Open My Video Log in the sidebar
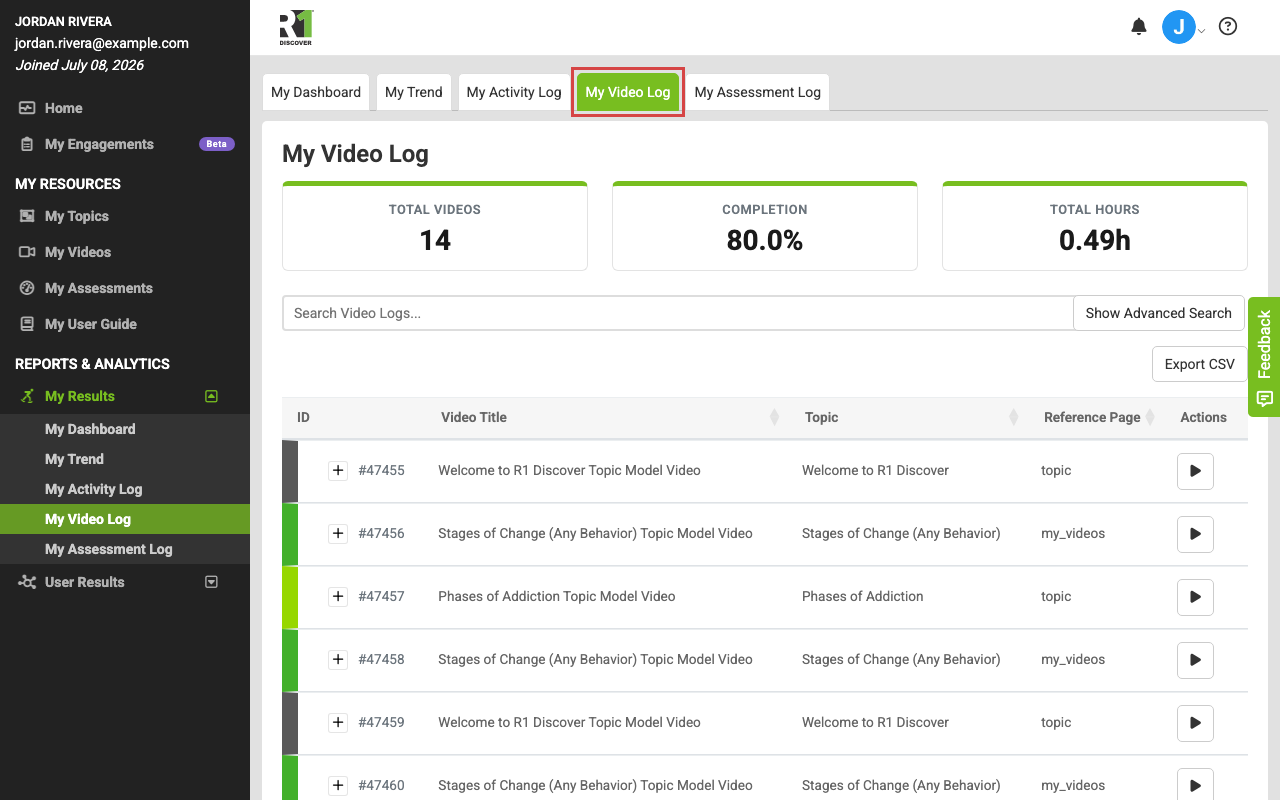 125,519
